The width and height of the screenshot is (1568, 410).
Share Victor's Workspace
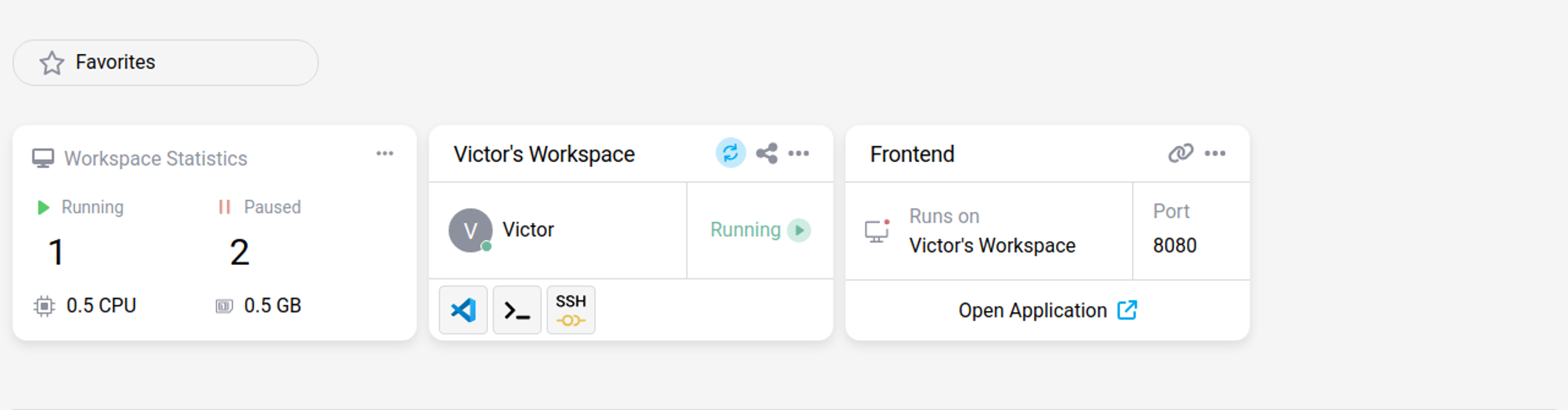(x=766, y=153)
